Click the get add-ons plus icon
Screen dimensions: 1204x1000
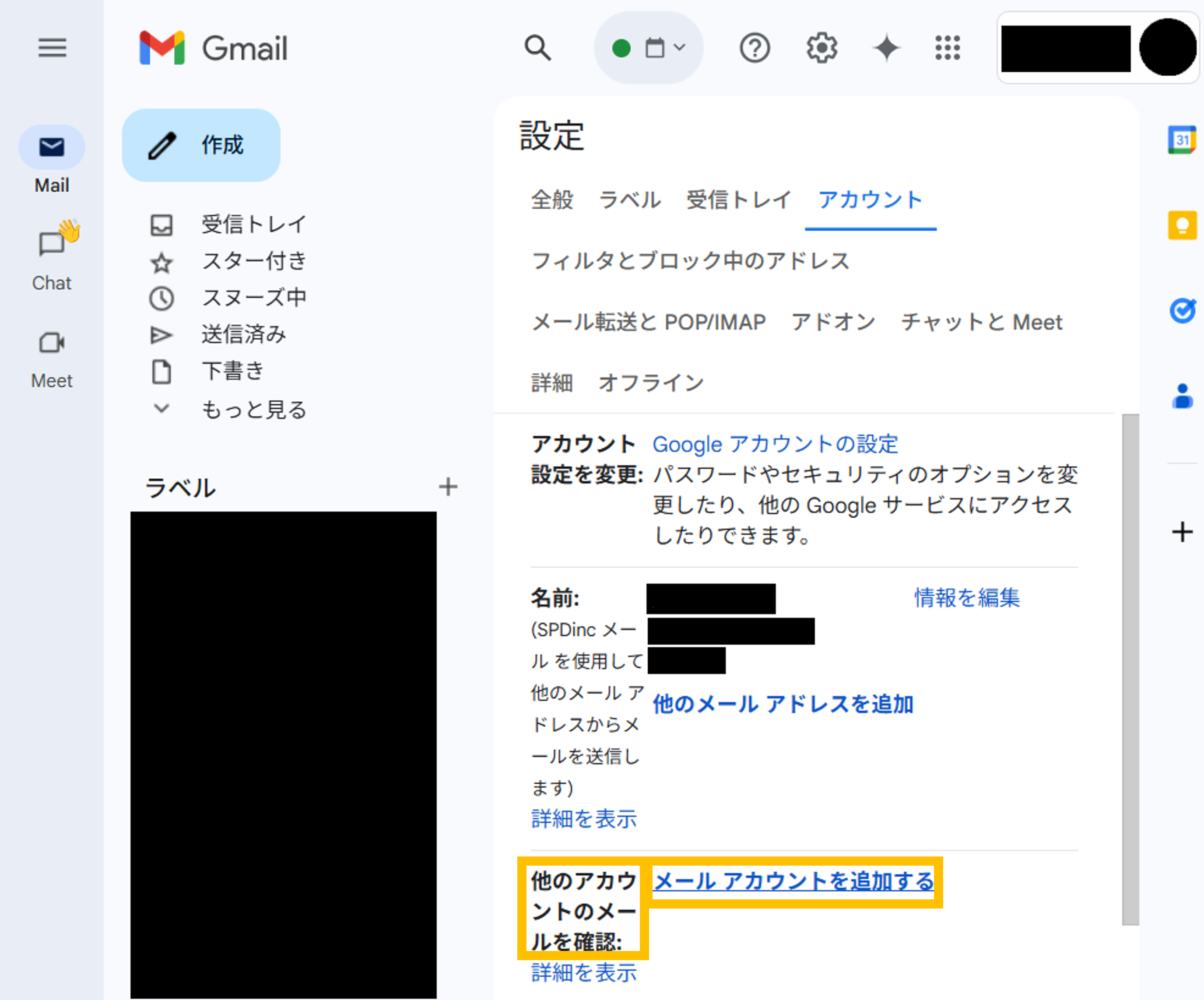[x=1182, y=531]
